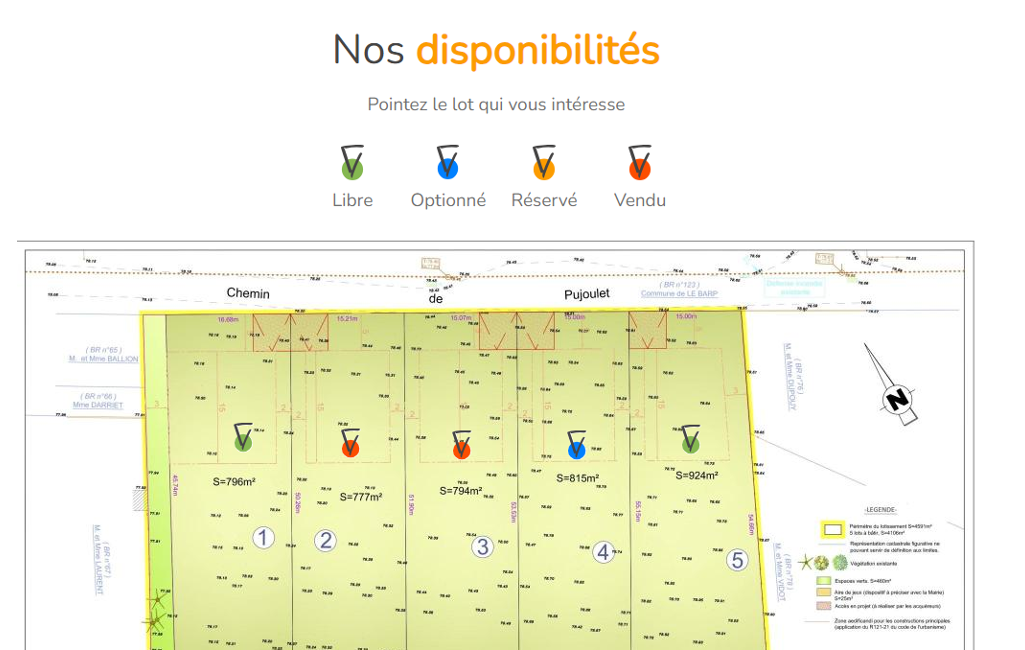Select the green Libre marker on lot 5
The width and height of the screenshot is (1025, 650).
691,438
